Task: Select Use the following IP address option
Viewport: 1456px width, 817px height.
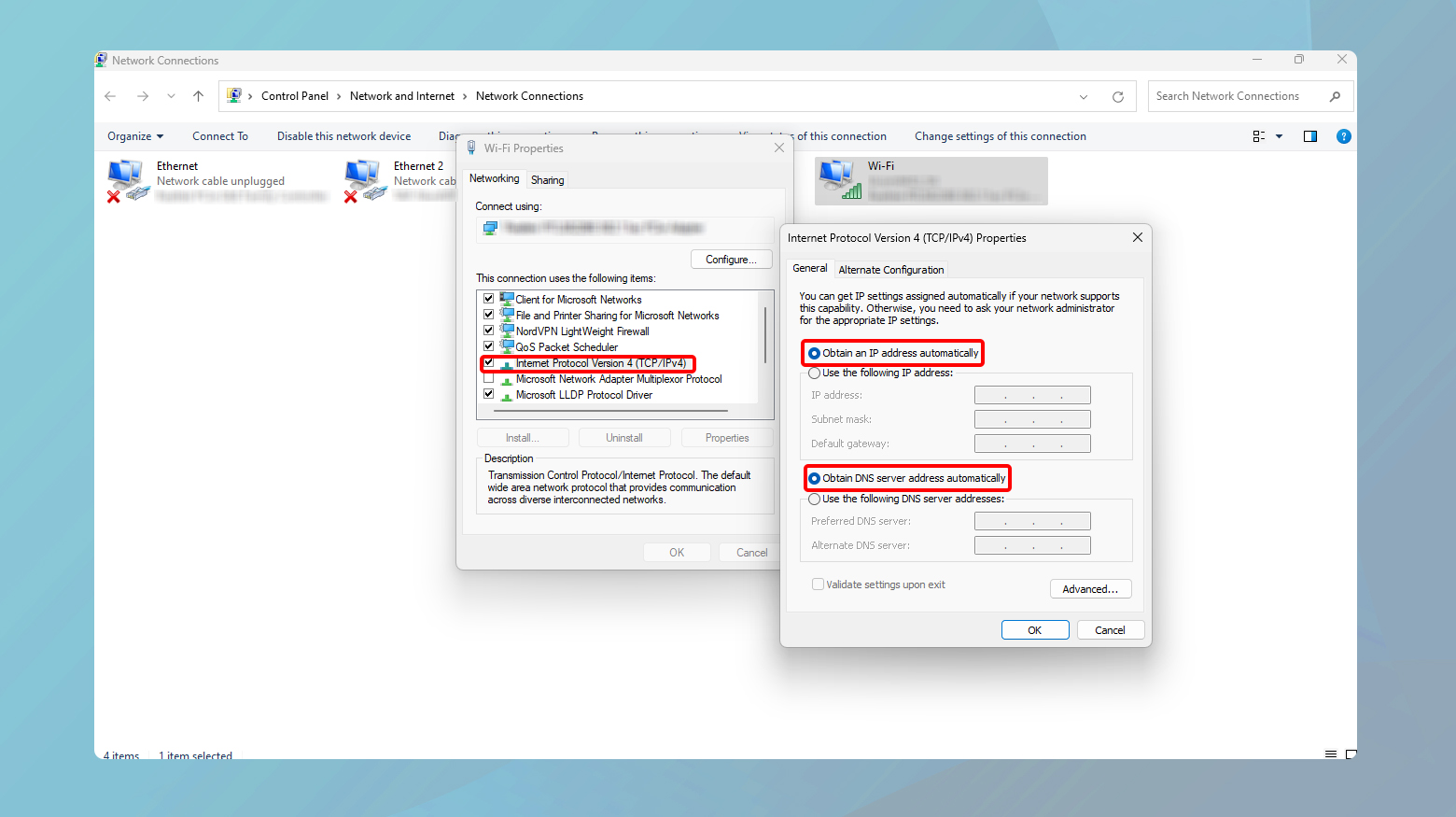Action: pos(813,373)
